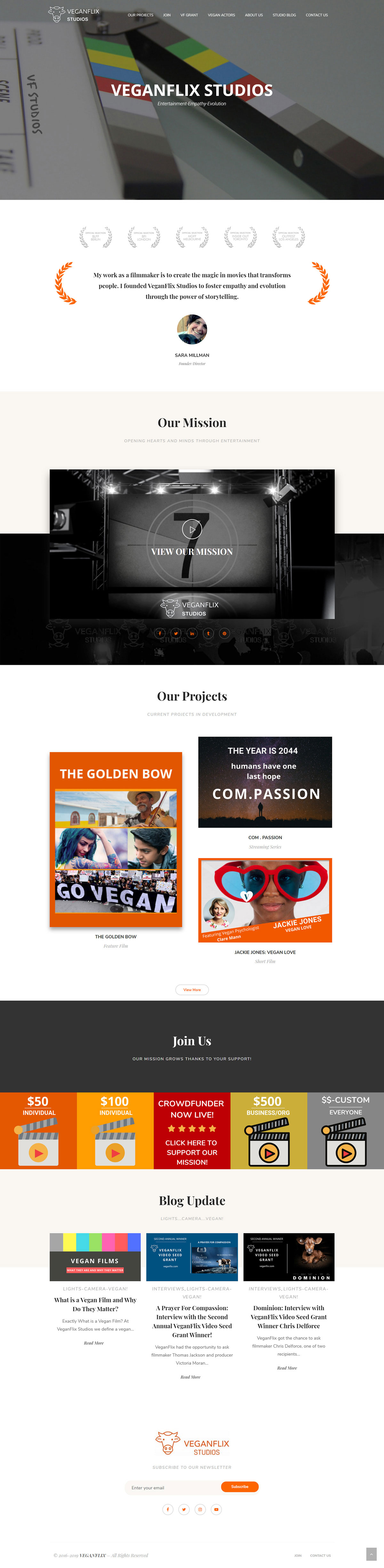
Task: Open the Crowdfunder Now Live tile
Action: [192, 1130]
